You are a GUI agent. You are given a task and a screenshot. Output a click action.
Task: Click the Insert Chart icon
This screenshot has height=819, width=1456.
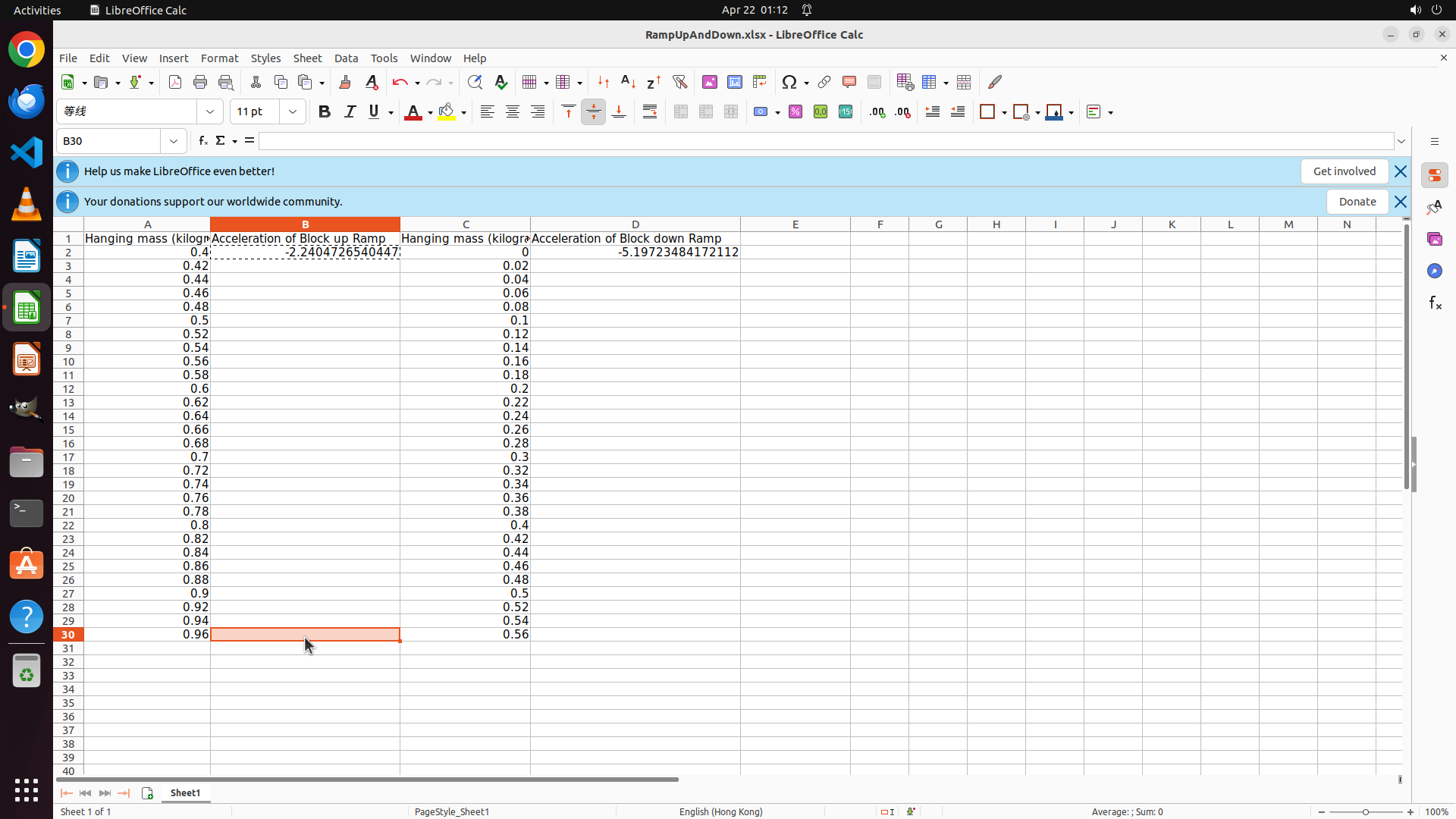[735, 82]
